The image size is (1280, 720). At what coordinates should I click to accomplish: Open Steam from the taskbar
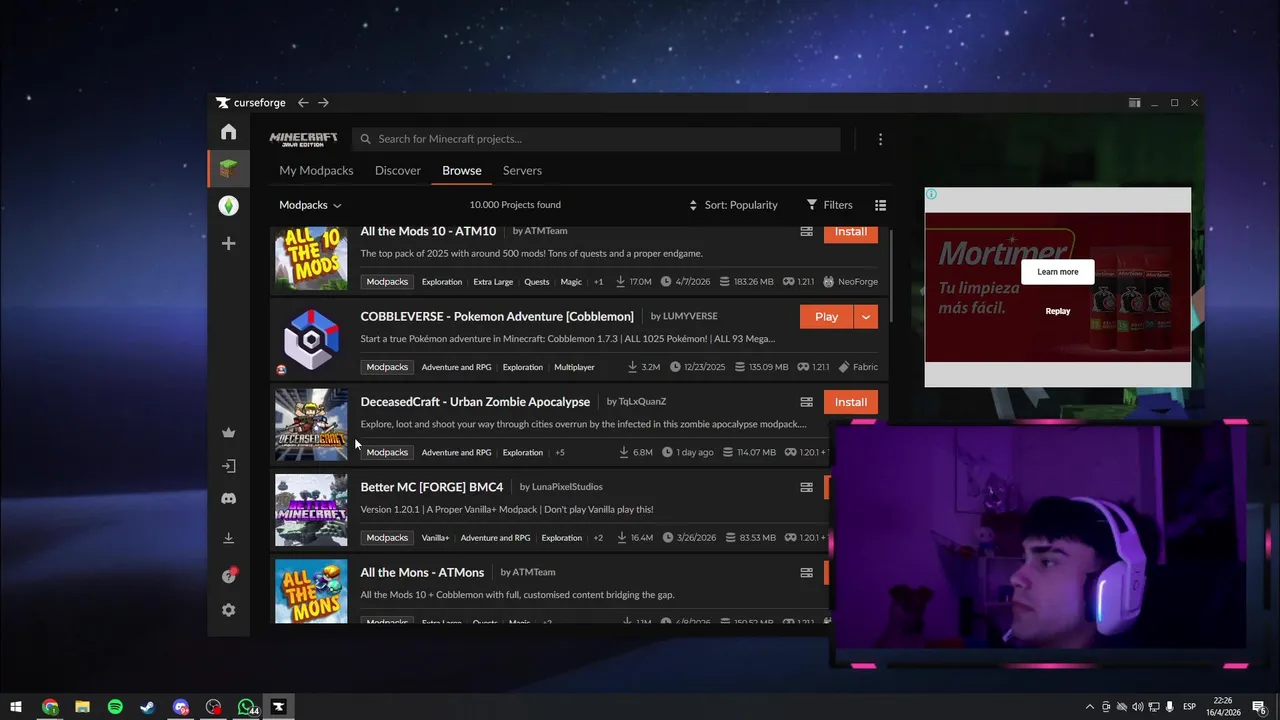147,707
